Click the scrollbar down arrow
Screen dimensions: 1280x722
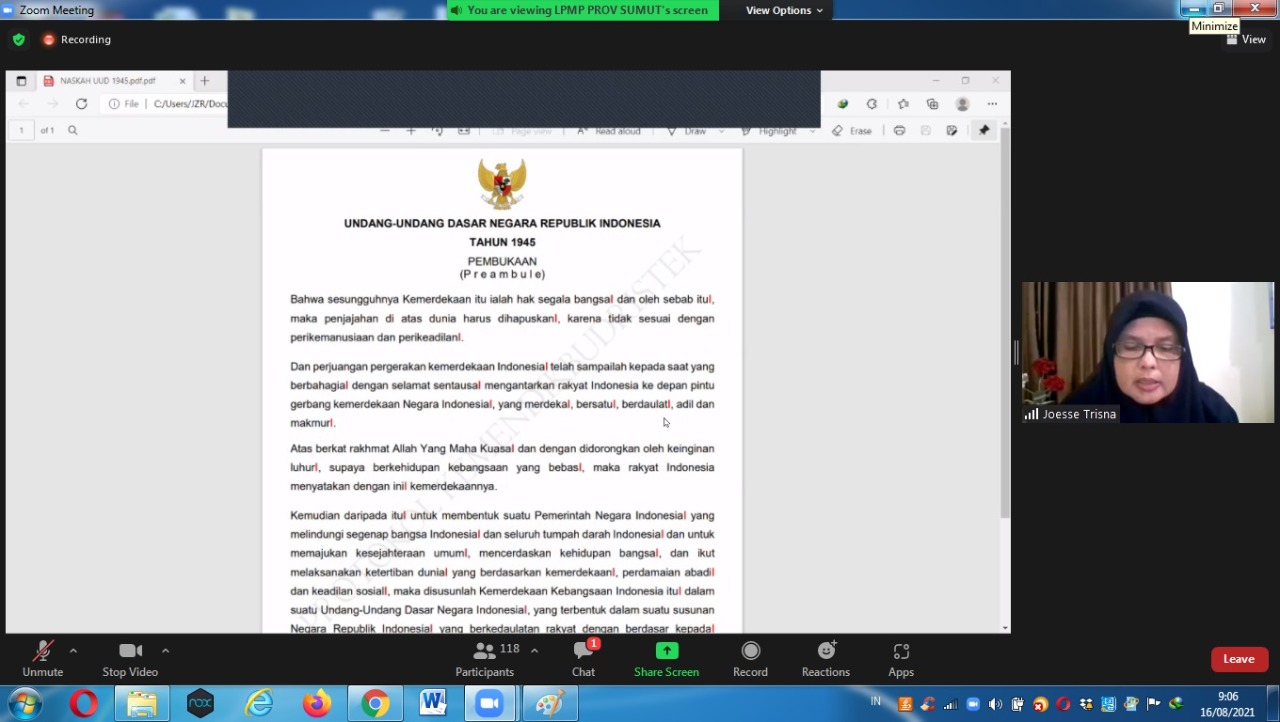tap(1005, 627)
